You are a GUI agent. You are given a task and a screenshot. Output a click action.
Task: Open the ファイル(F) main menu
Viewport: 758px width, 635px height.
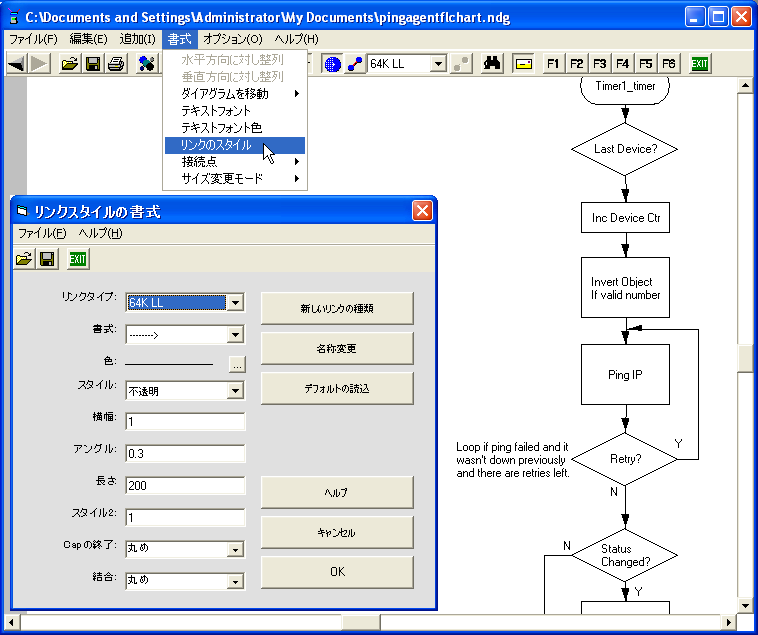[x=33, y=39]
